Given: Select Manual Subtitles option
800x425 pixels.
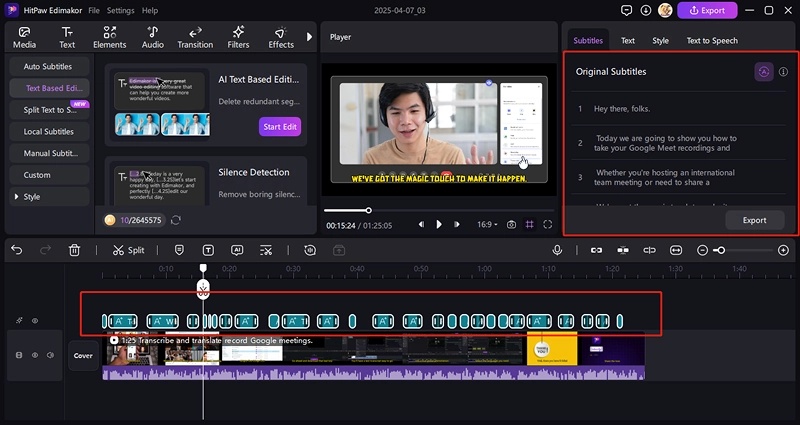Looking at the screenshot, I should [x=49, y=153].
